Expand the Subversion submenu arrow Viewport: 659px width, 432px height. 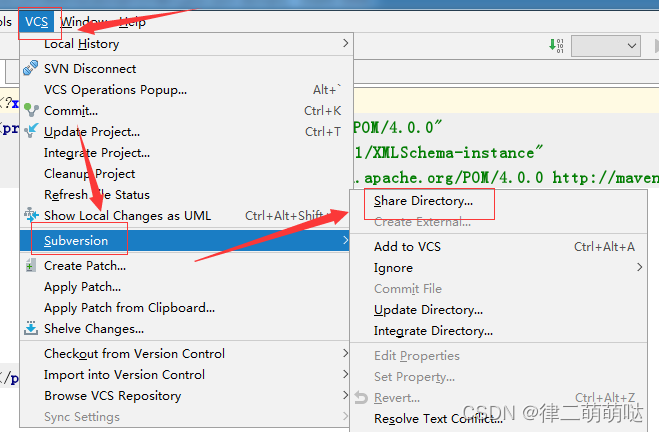[x=345, y=240]
